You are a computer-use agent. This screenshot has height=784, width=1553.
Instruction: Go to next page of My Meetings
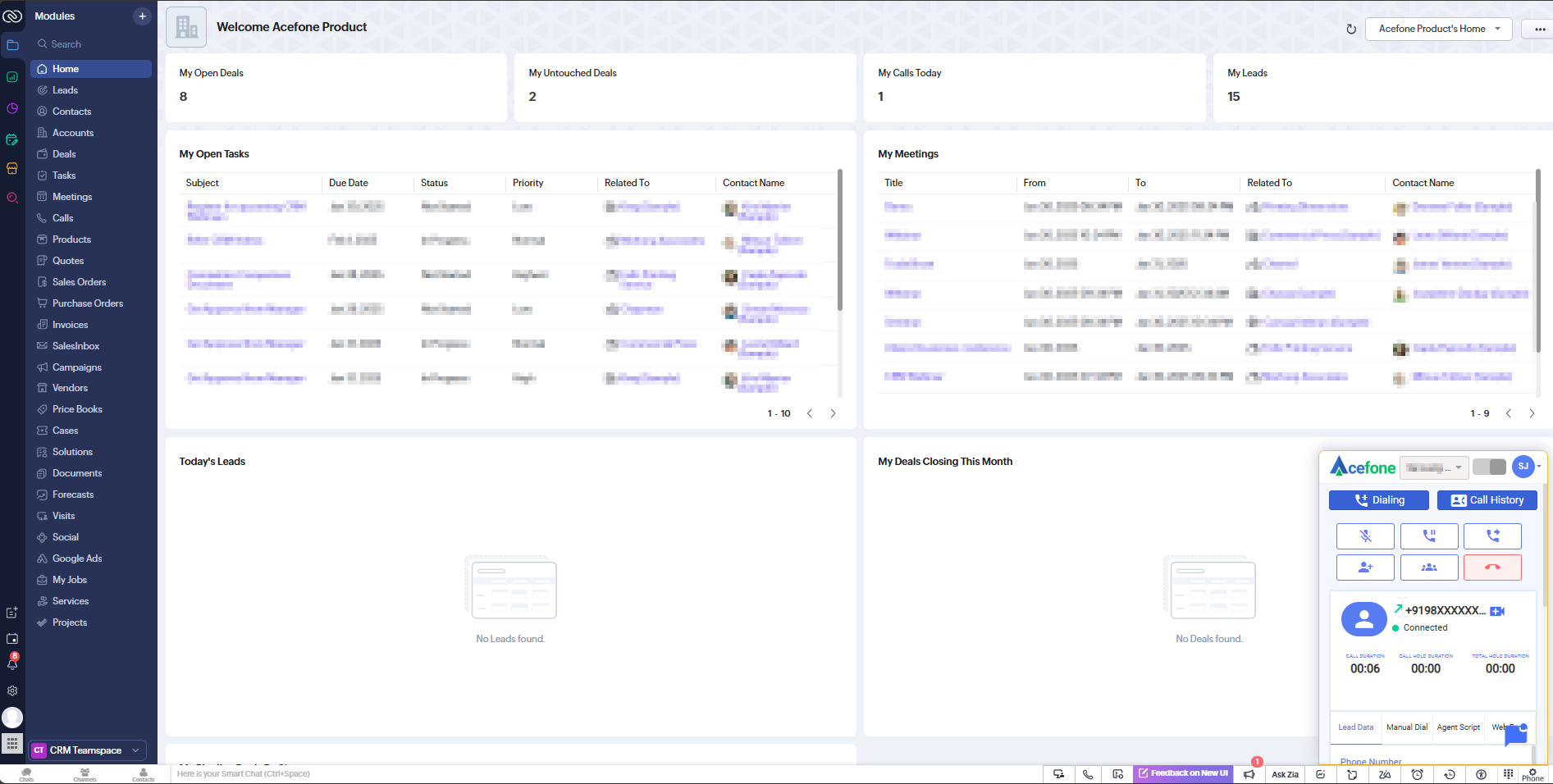(x=1532, y=413)
